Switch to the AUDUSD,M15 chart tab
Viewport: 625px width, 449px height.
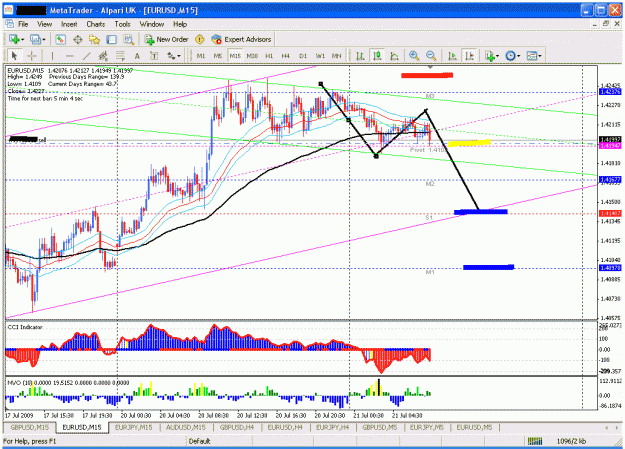pos(185,427)
